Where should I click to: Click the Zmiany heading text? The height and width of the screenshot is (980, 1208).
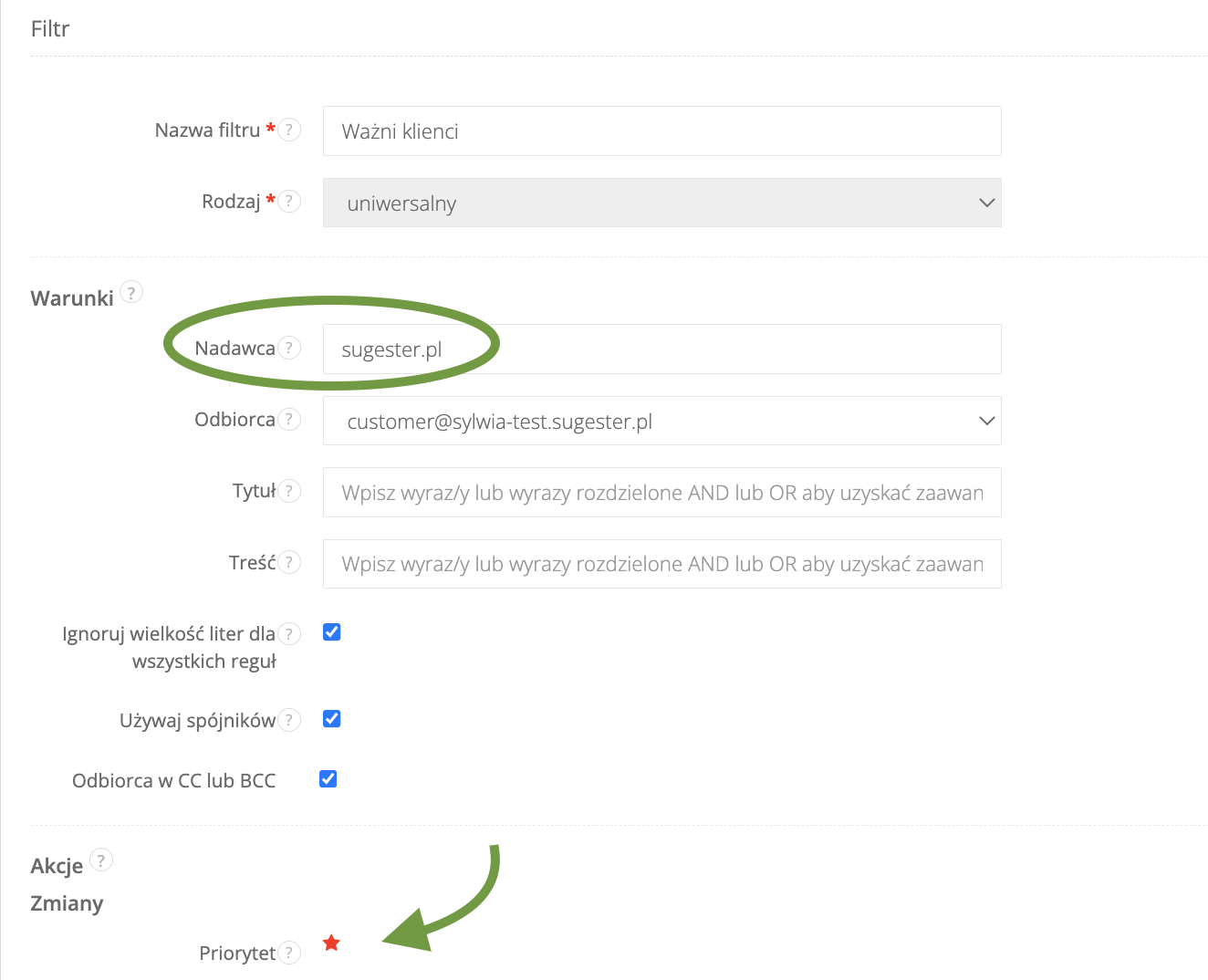(67, 903)
